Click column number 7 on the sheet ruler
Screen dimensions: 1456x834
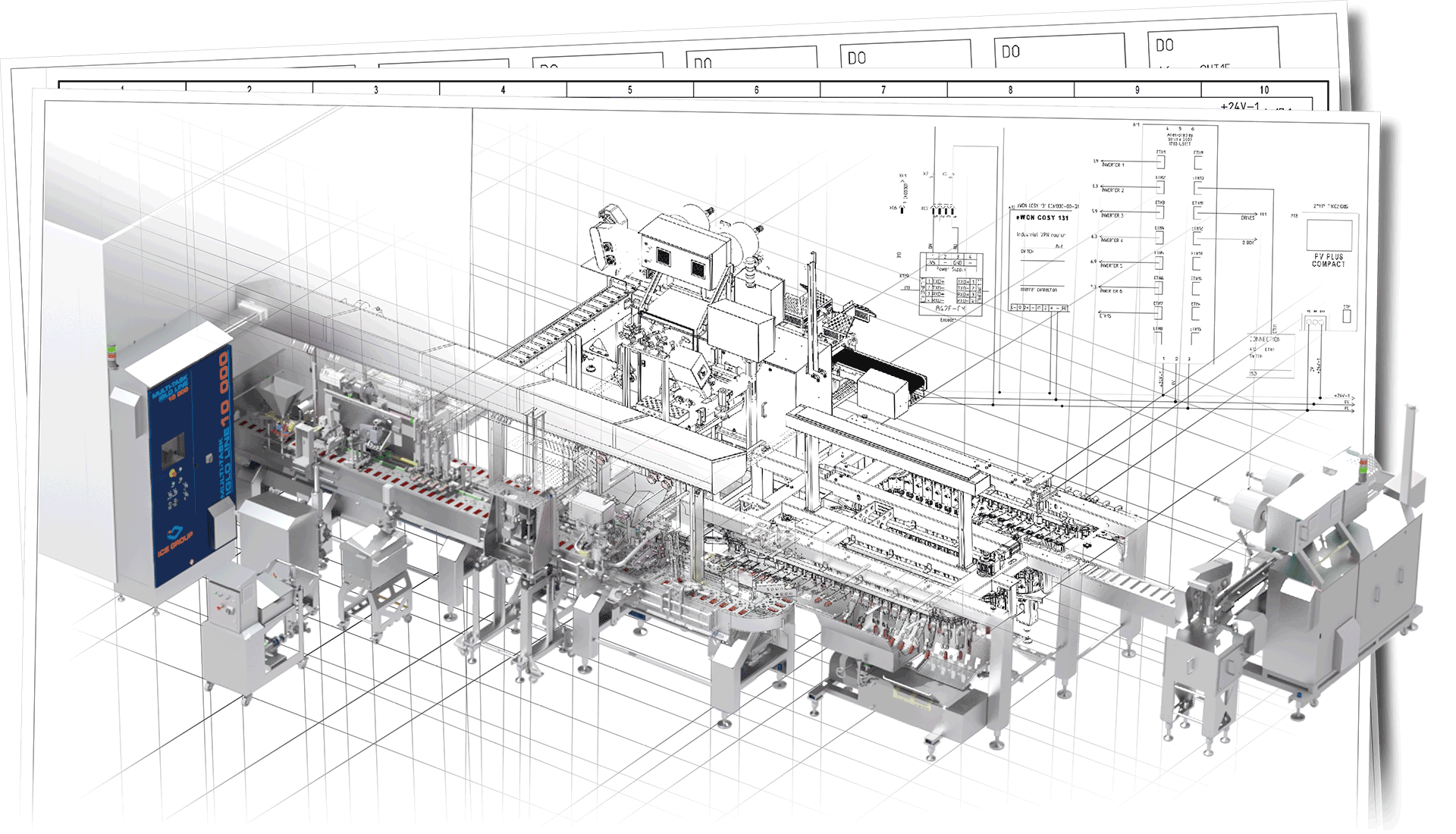tap(883, 90)
